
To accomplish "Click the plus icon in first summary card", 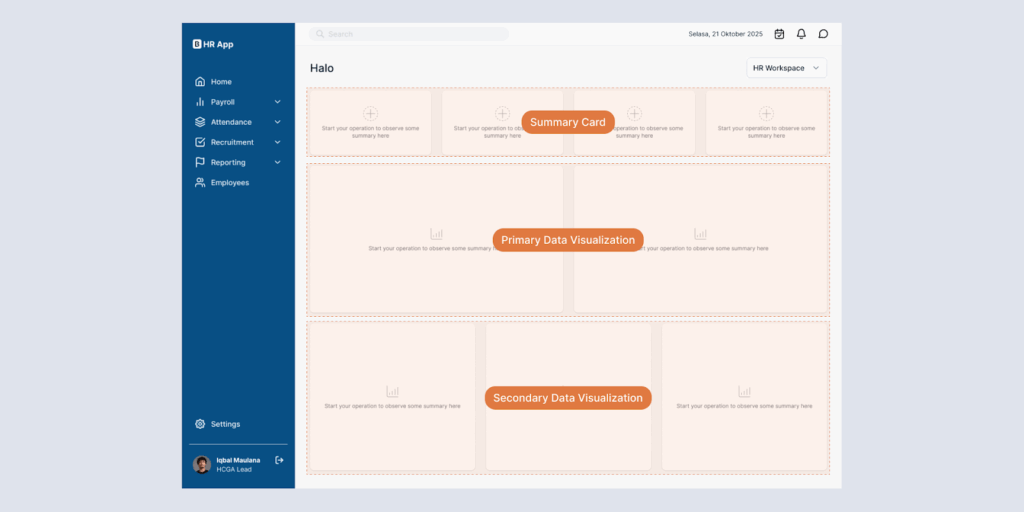I will coord(370,114).
